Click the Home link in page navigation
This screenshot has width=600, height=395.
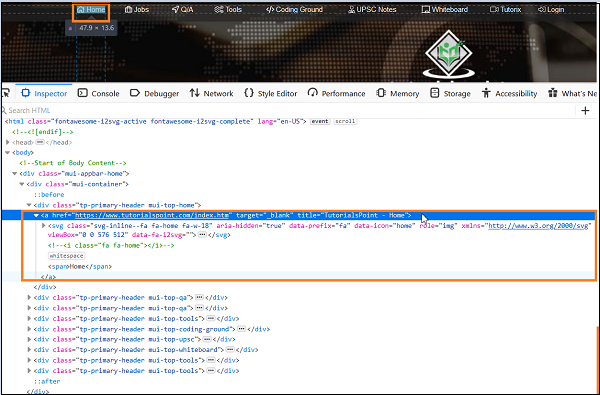(91, 10)
